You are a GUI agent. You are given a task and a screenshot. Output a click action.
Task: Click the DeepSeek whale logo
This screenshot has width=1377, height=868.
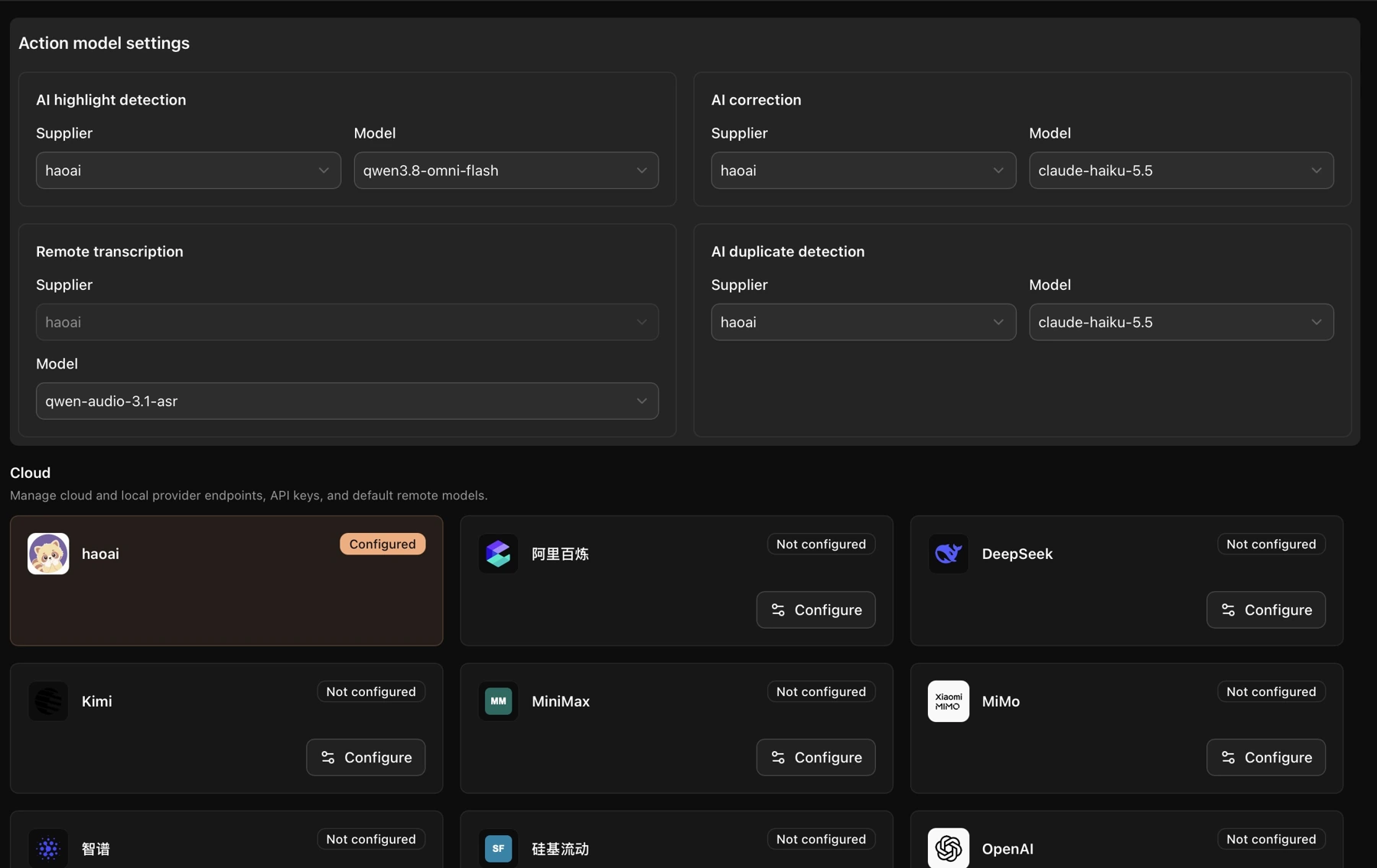(948, 553)
